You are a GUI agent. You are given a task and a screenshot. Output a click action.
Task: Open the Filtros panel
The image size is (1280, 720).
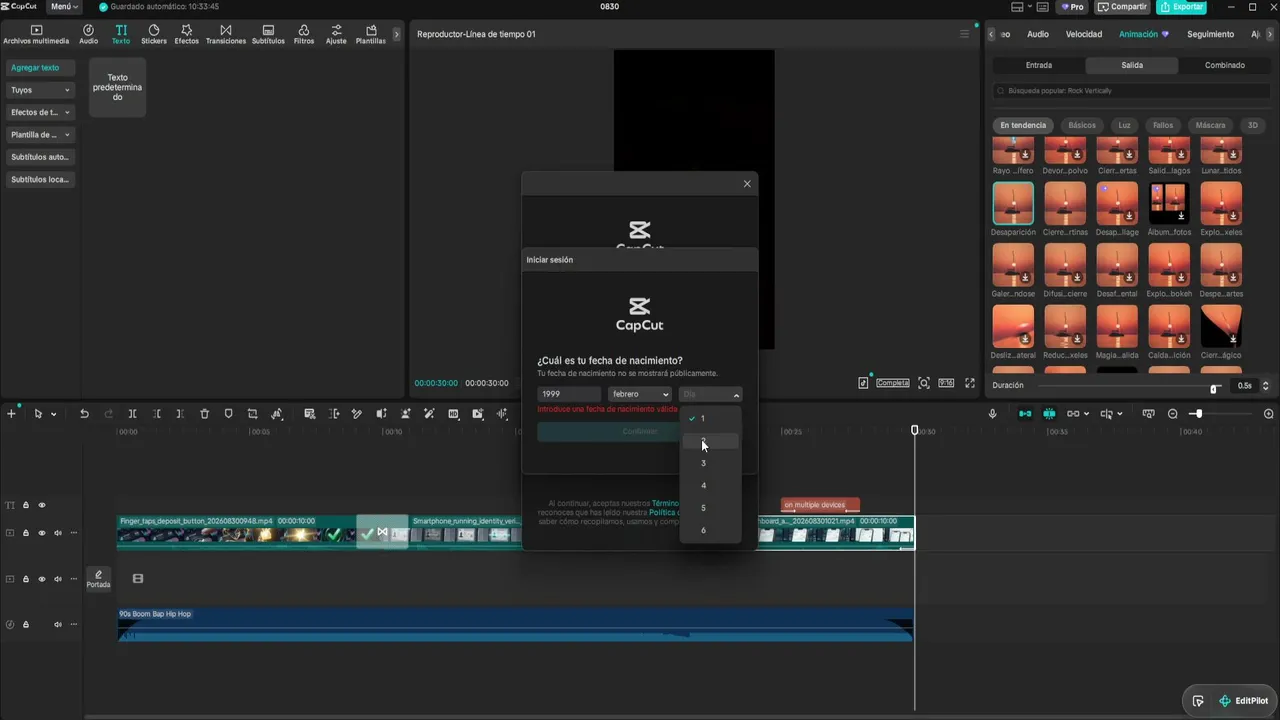(304, 35)
